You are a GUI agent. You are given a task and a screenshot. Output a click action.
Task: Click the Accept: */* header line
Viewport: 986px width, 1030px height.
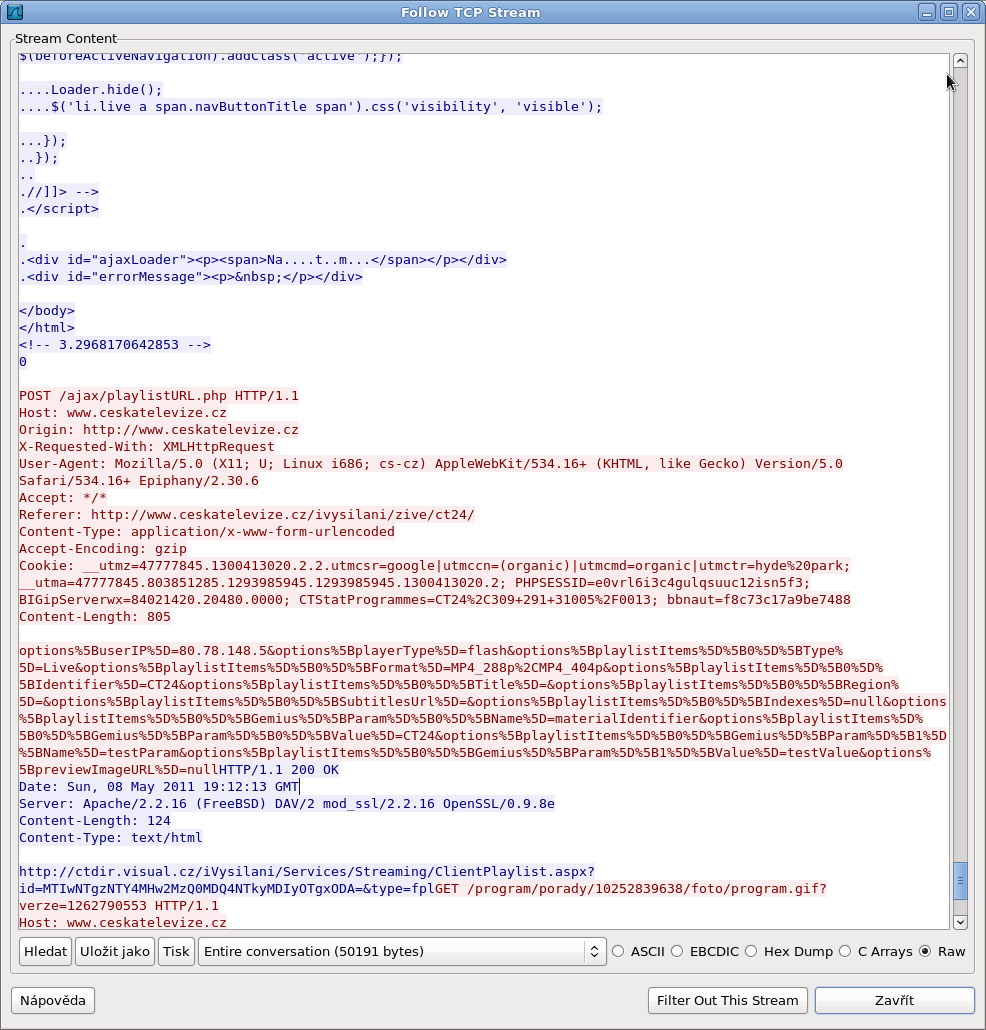point(63,497)
